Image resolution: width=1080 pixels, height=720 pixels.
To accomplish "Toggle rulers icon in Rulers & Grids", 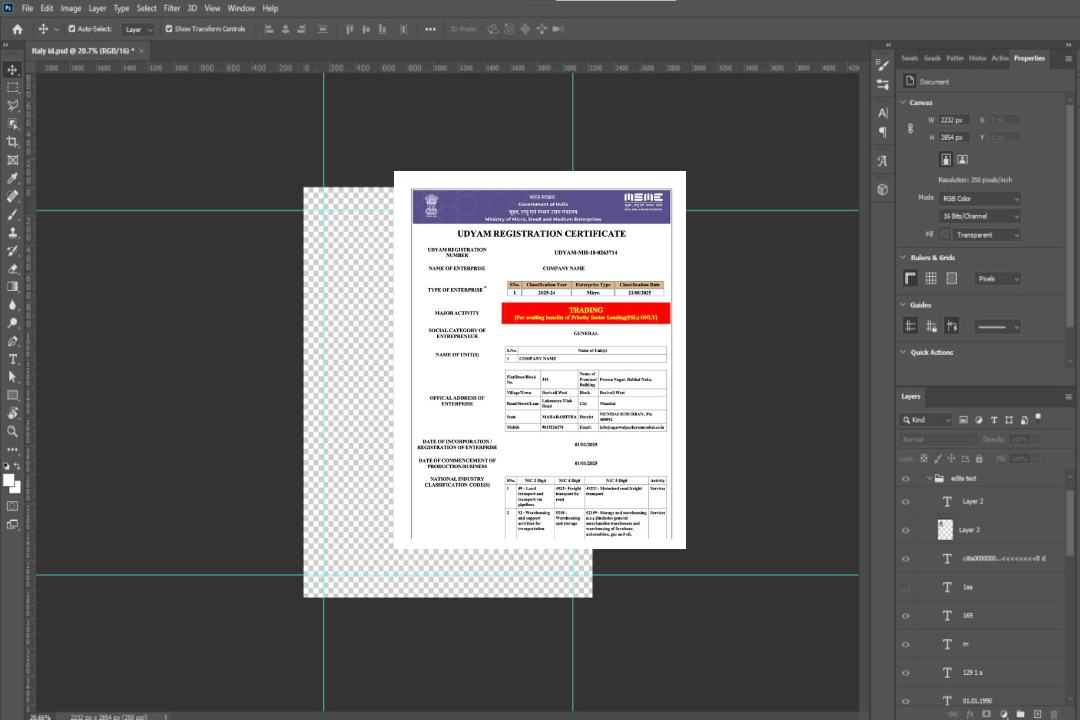I will [x=910, y=278].
